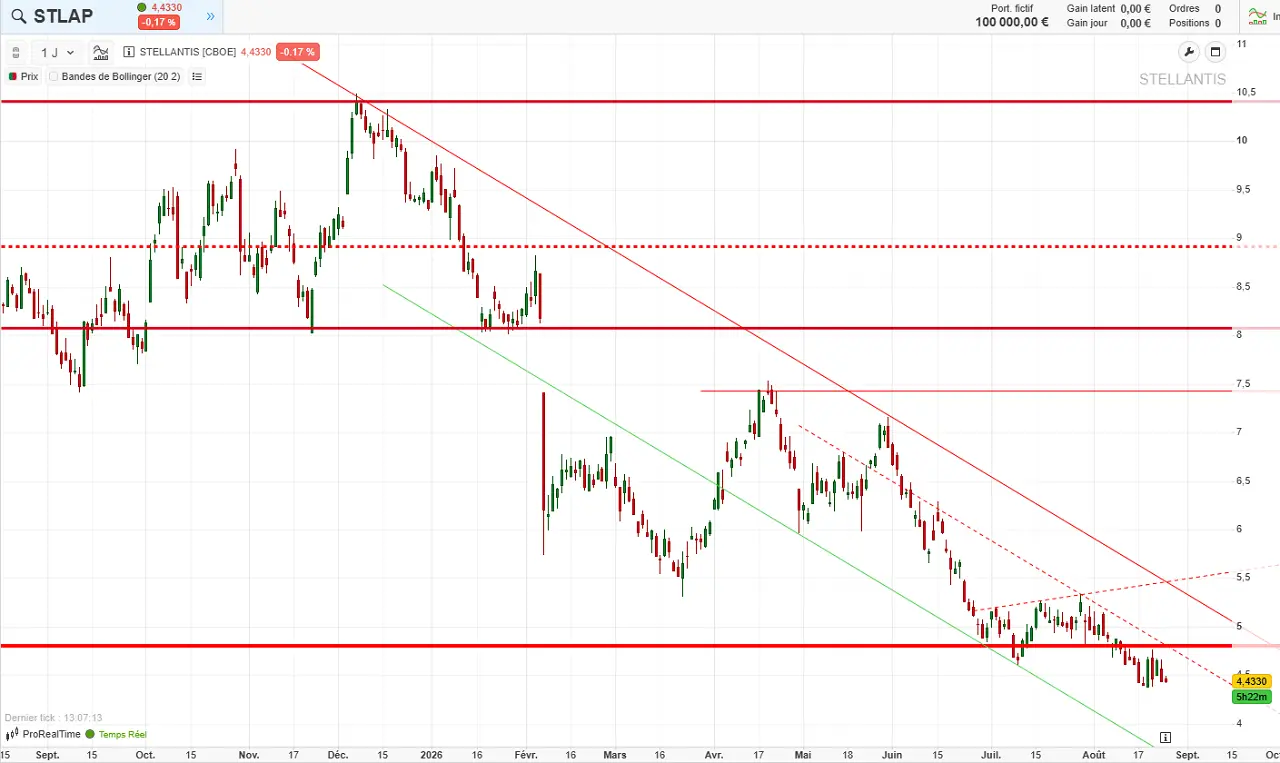Click the green status dot beside 4,4330 in header

click(x=142, y=8)
